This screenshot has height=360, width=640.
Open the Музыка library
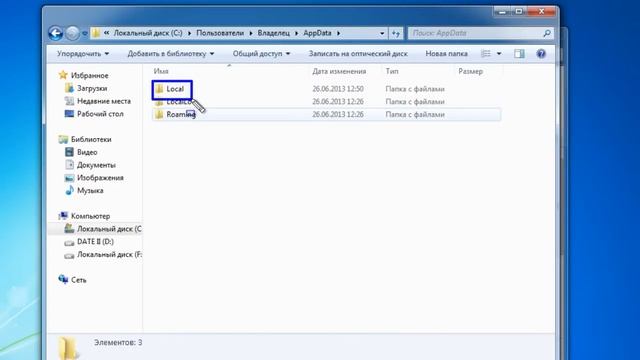coord(90,190)
